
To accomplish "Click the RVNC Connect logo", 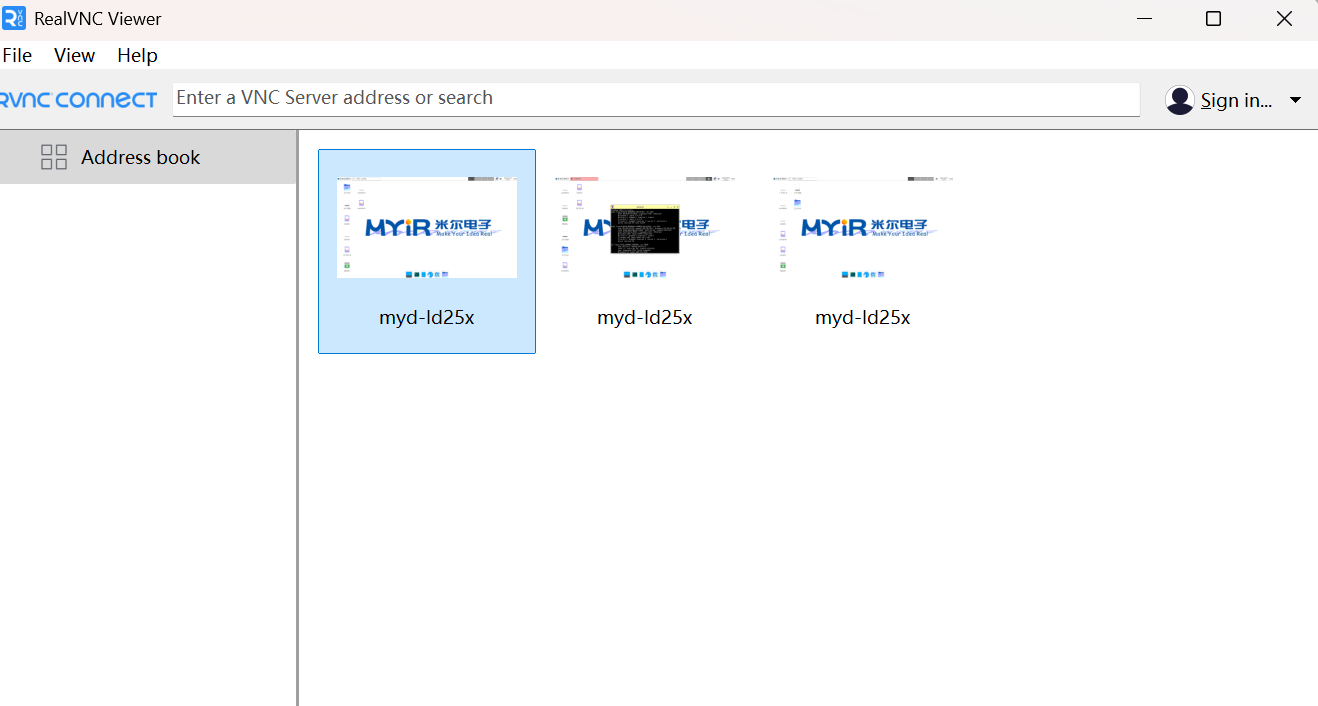I will [79, 99].
